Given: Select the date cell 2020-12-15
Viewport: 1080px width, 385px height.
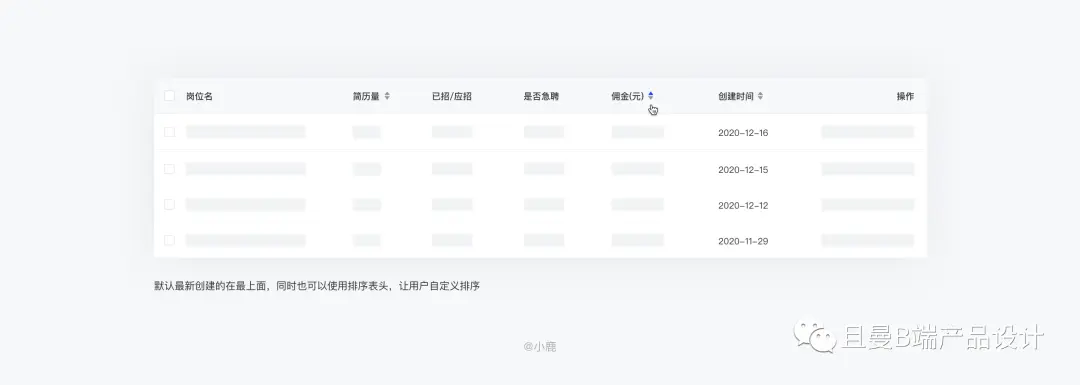Looking at the screenshot, I should pos(743,170).
